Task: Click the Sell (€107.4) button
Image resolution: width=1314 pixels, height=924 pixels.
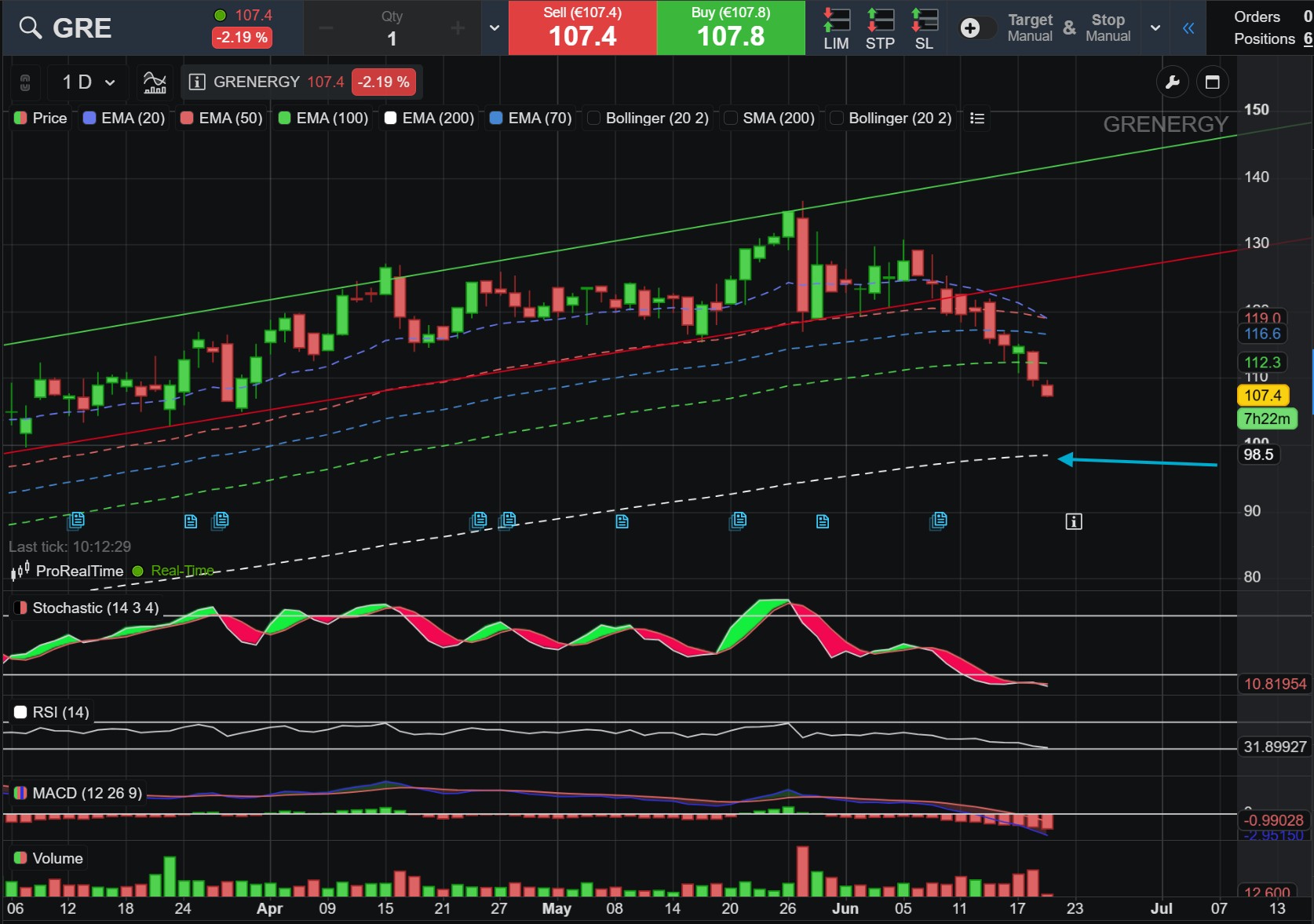Action: click(x=582, y=27)
